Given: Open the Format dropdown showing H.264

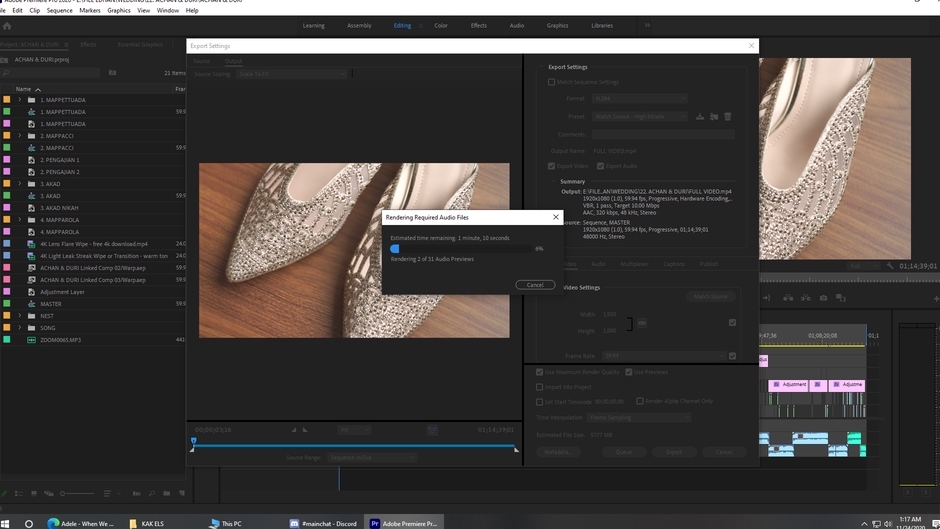Looking at the screenshot, I should tap(638, 99).
